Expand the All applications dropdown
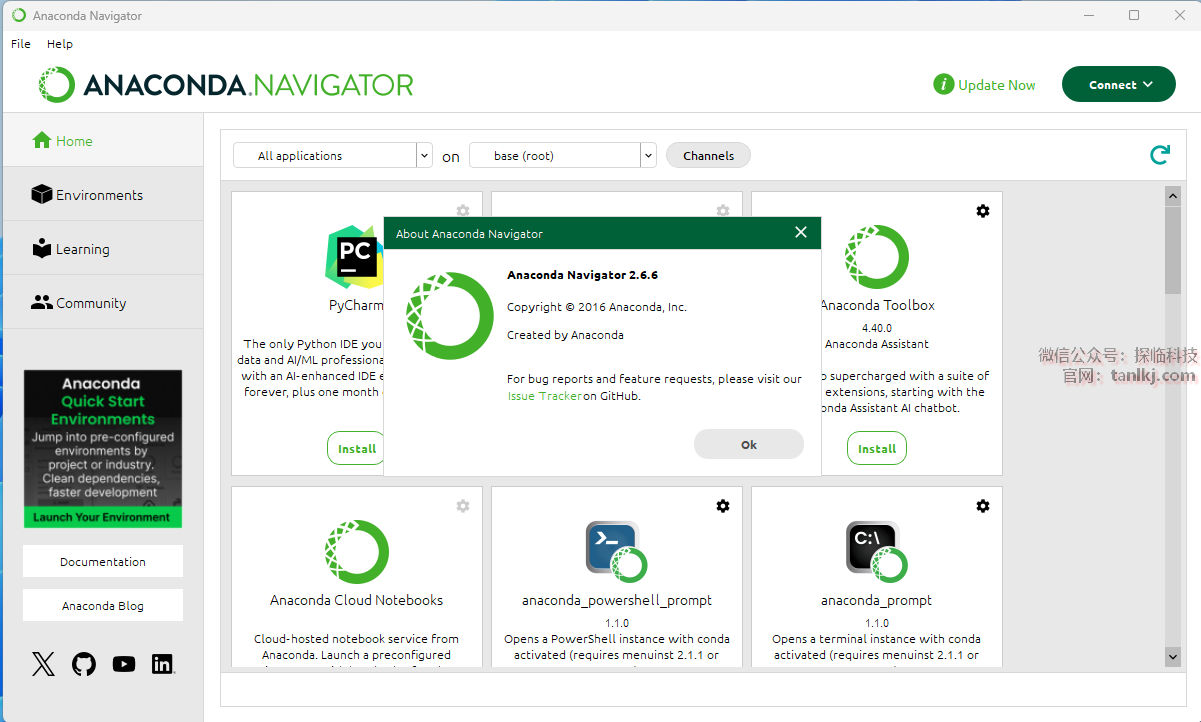 [x=424, y=156]
